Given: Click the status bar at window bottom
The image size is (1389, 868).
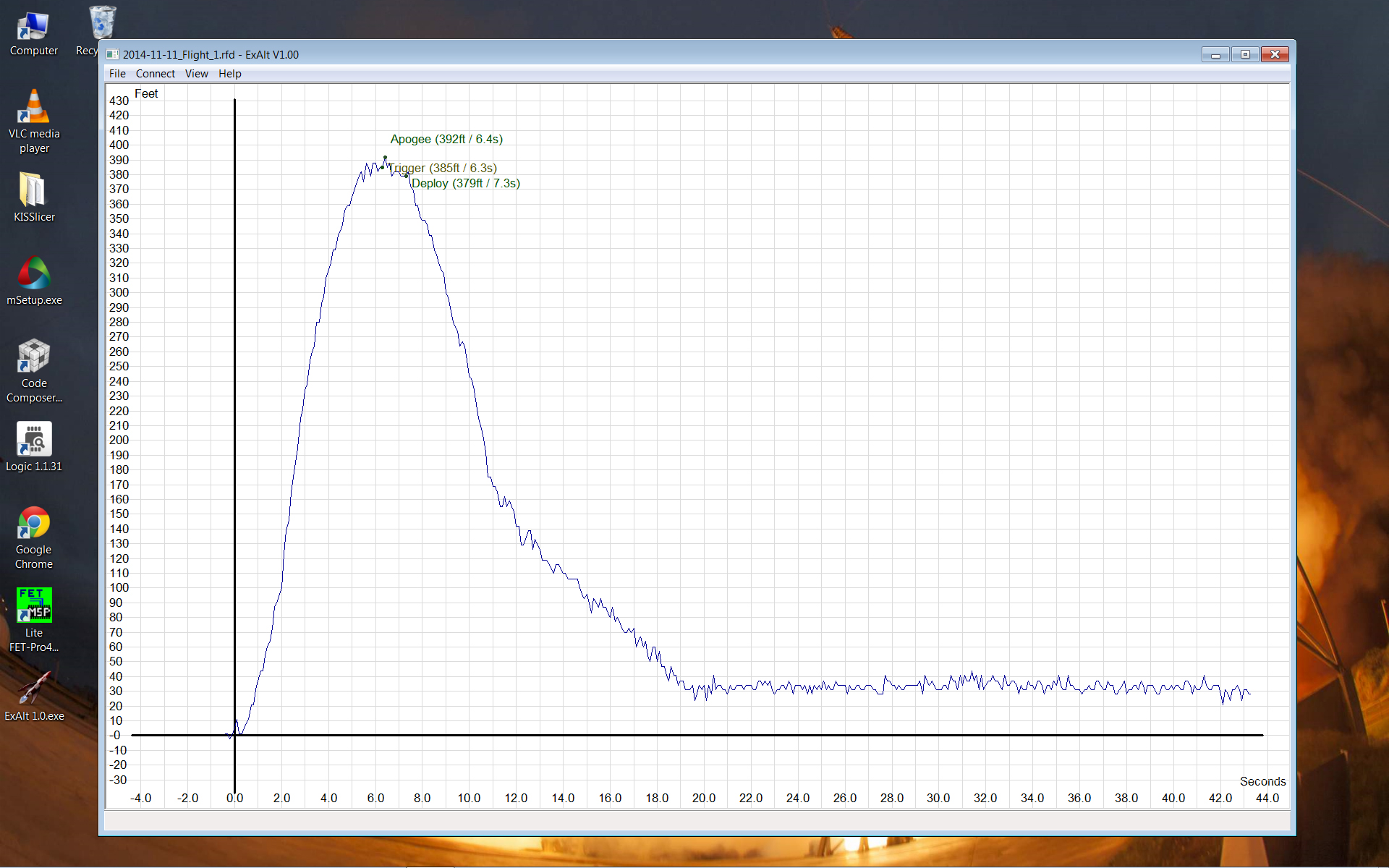Looking at the screenshot, I should tap(697, 820).
